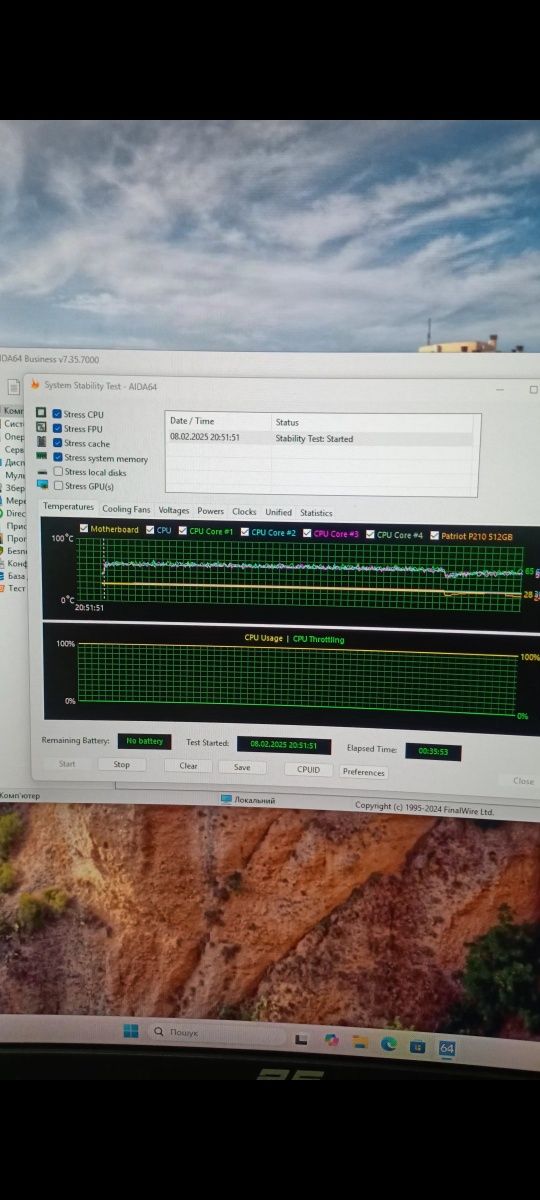Enable Stress GPU(s) checkbox
Viewport: 540px width, 1200px height.
pyautogui.click(x=57, y=485)
